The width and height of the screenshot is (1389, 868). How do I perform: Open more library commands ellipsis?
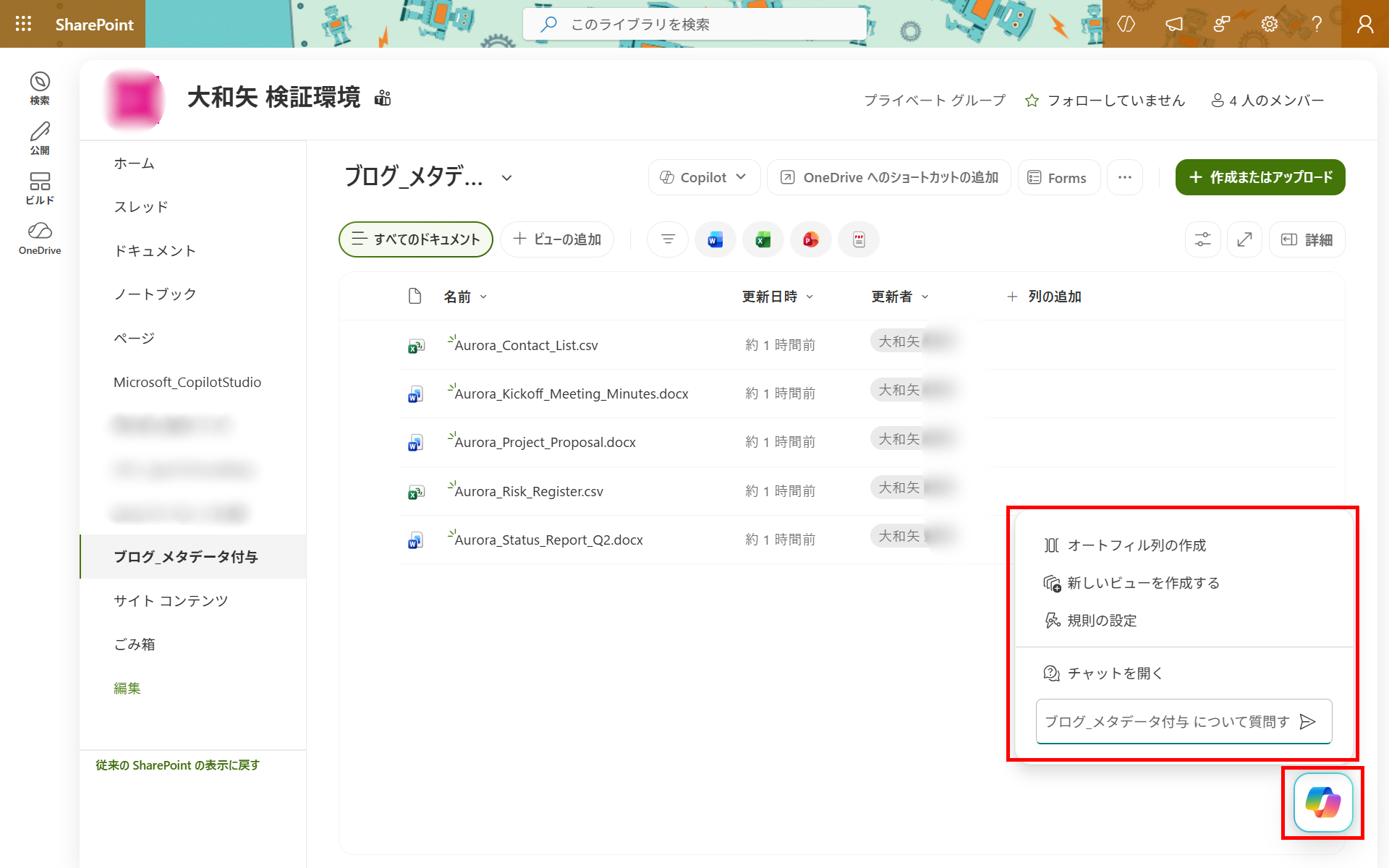coord(1124,177)
